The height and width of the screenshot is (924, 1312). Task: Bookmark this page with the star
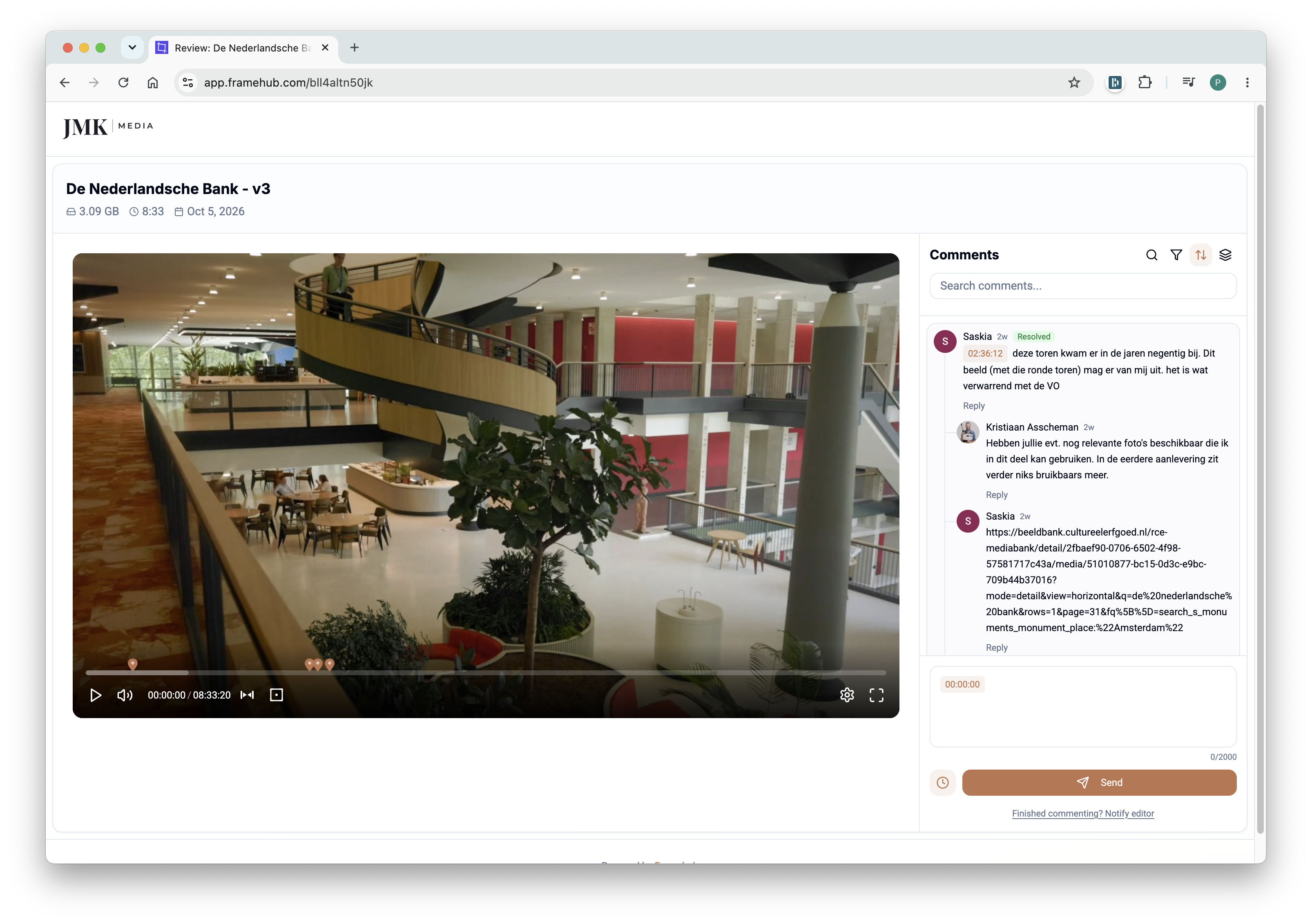1074,82
